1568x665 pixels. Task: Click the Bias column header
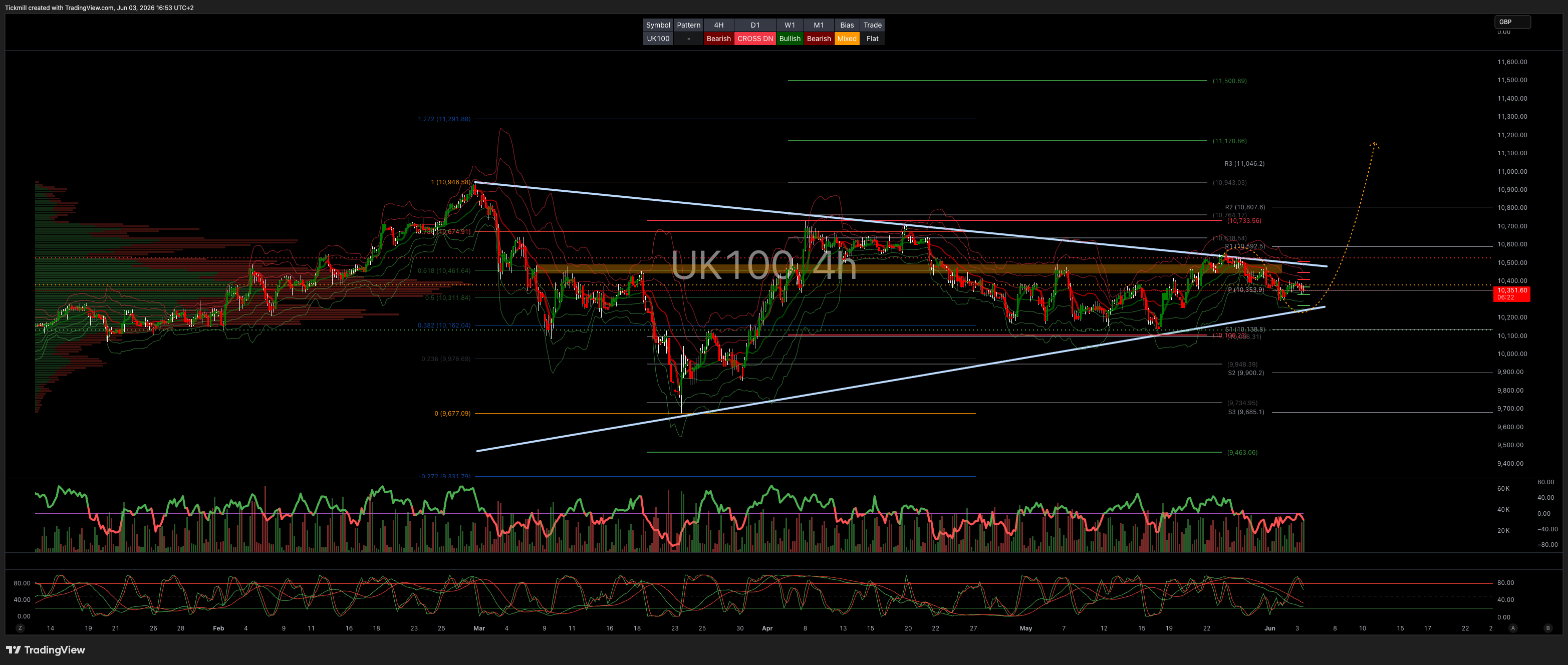click(847, 25)
